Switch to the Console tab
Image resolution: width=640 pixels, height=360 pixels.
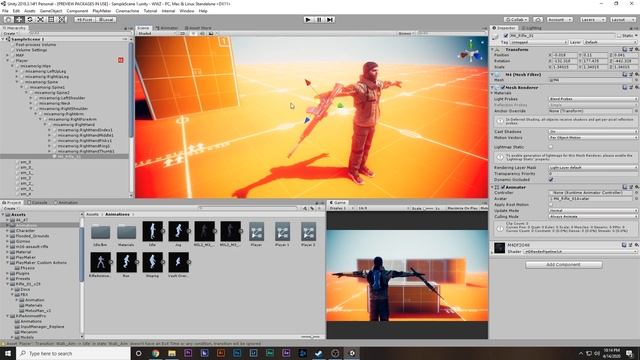click(38, 202)
